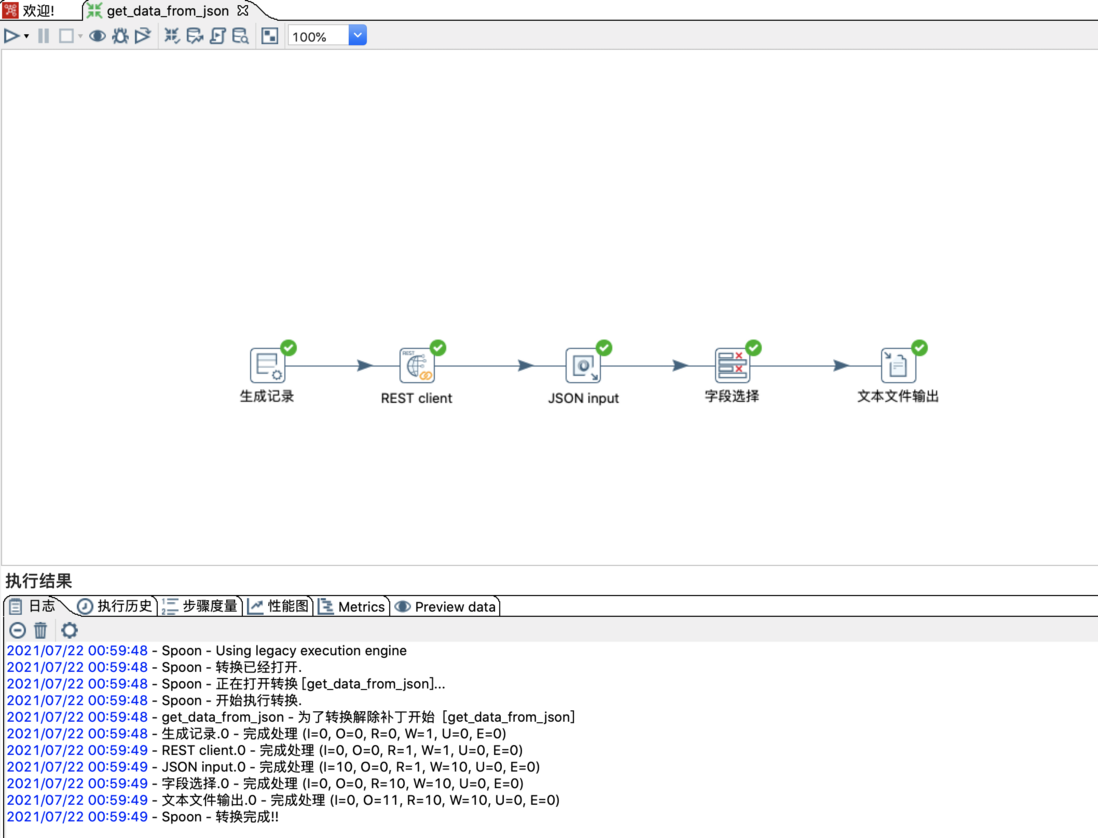Select the 生成记录 step icon
Screen dimensions: 1098x838
pos(267,365)
